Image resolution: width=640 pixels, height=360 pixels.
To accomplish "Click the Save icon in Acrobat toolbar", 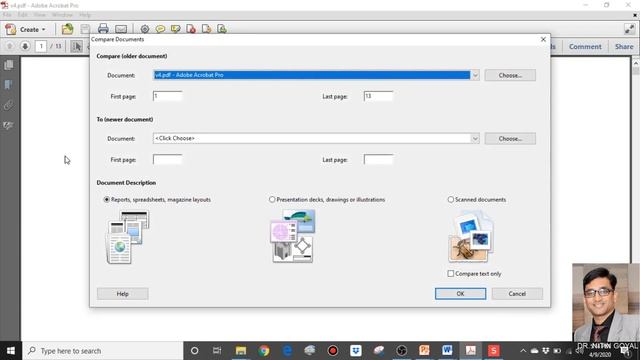I will point(85,29).
